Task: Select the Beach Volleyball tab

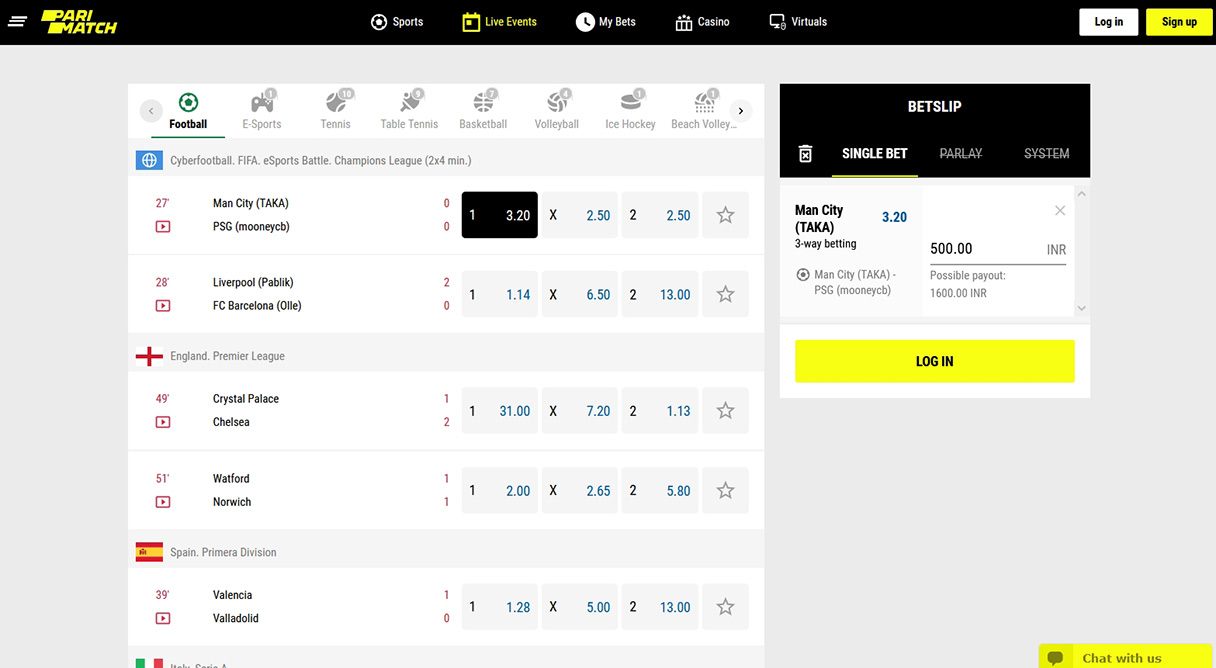Action: [x=704, y=111]
